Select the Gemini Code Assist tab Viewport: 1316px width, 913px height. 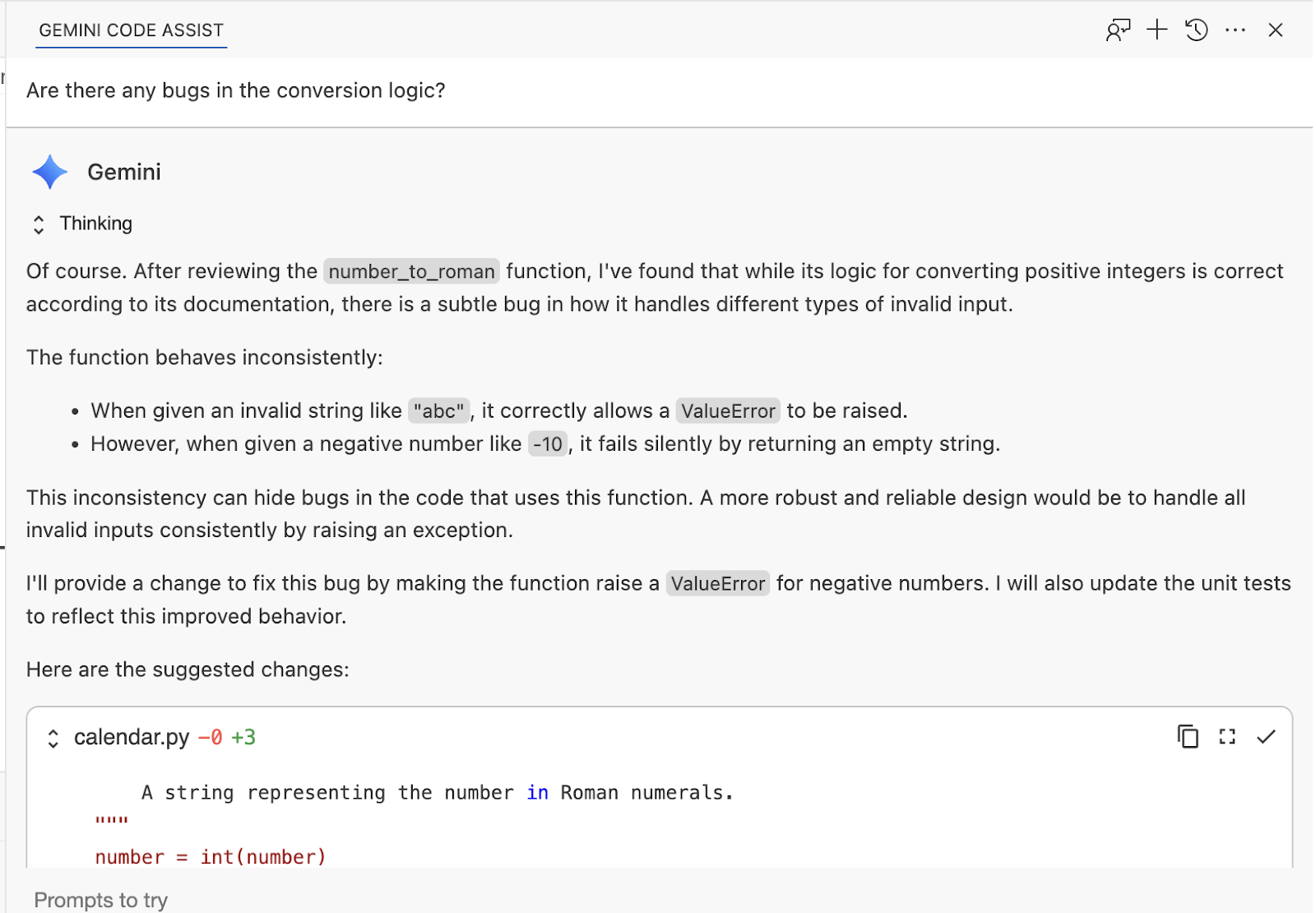(132, 30)
